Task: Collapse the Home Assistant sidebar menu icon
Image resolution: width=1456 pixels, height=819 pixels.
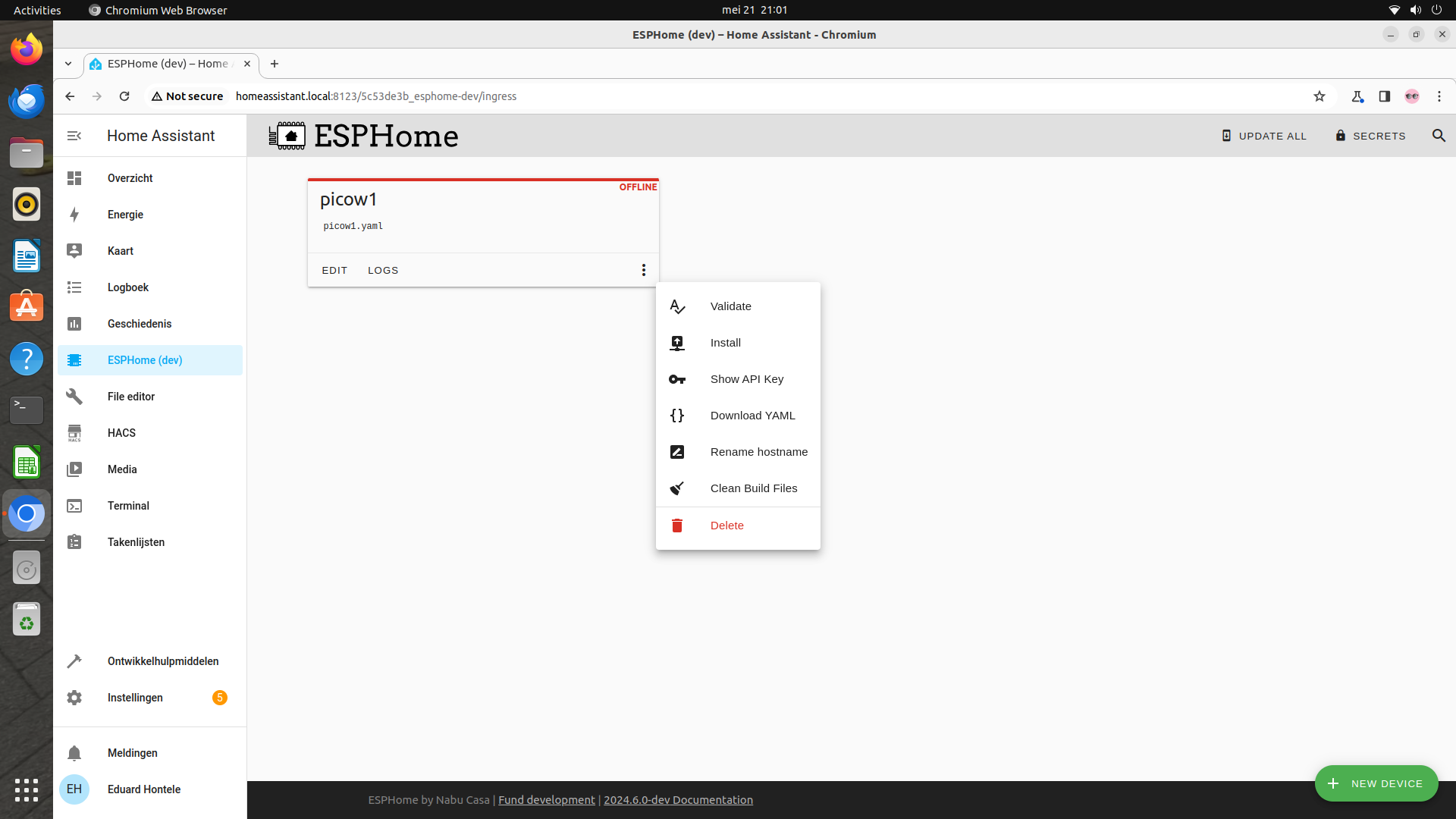Action: point(74,136)
